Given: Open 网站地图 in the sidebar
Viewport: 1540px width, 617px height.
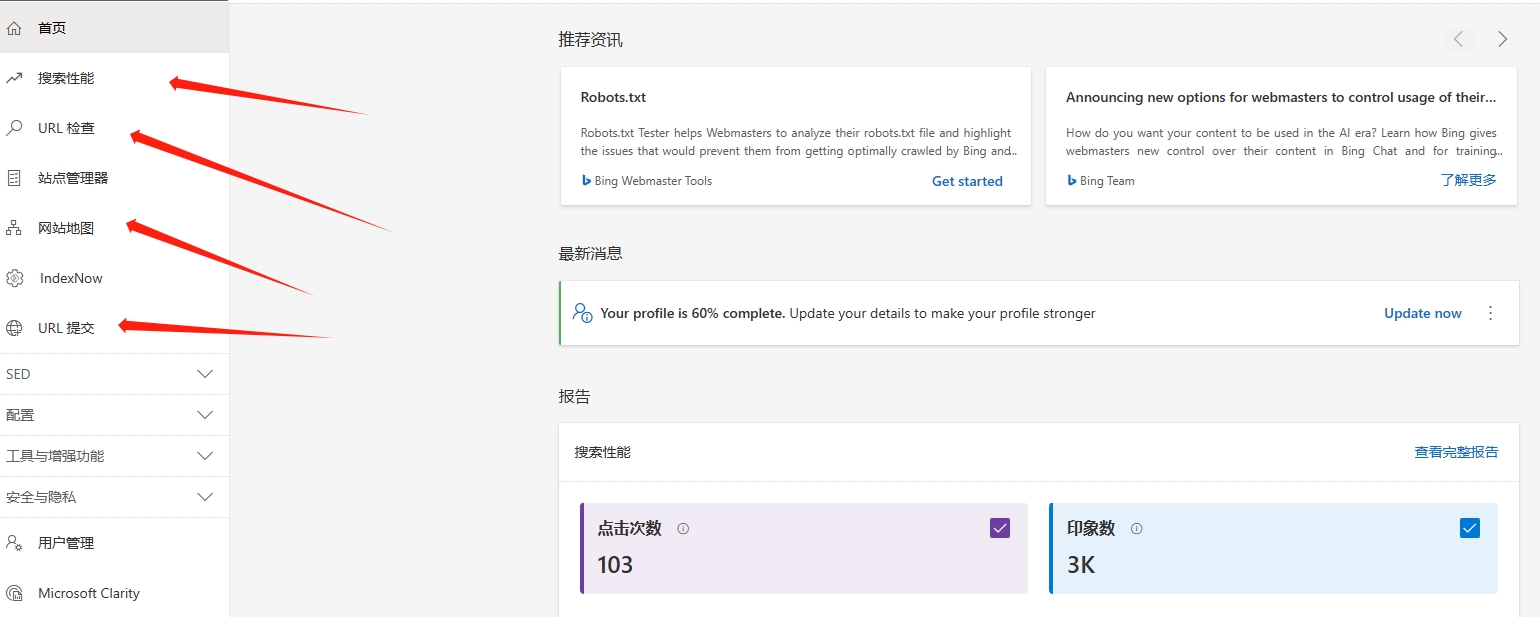Looking at the screenshot, I should [114, 228].
